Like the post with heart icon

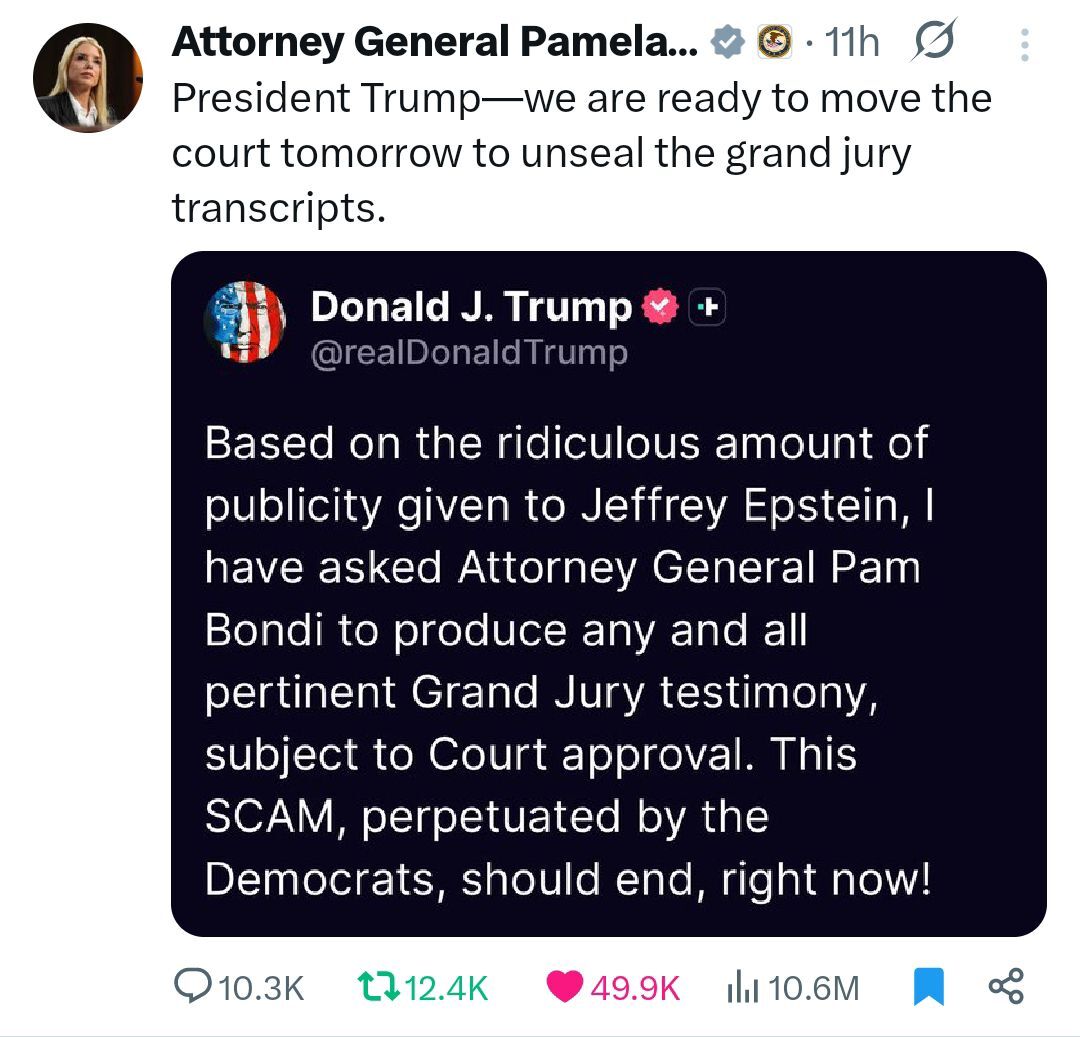[x=565, y=986]
